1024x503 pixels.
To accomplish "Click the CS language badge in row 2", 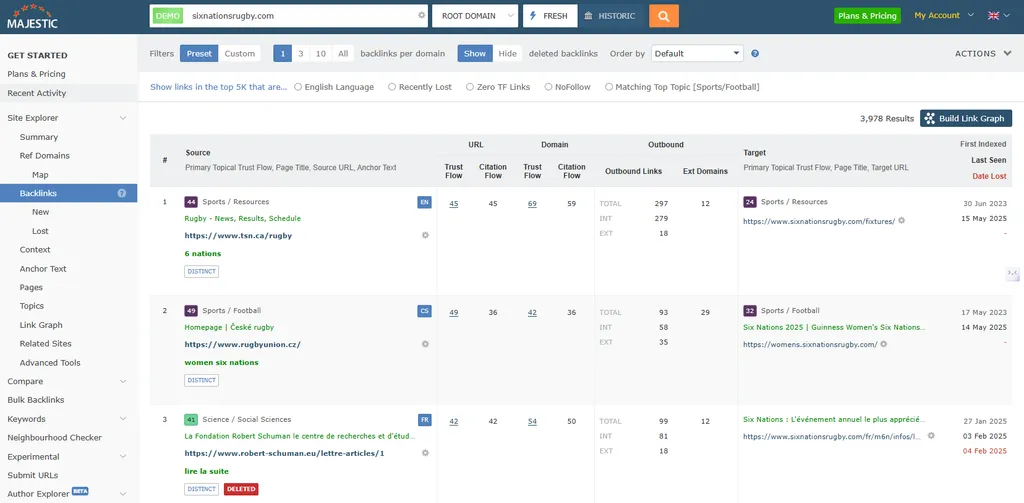I will (x=424, y=311).
